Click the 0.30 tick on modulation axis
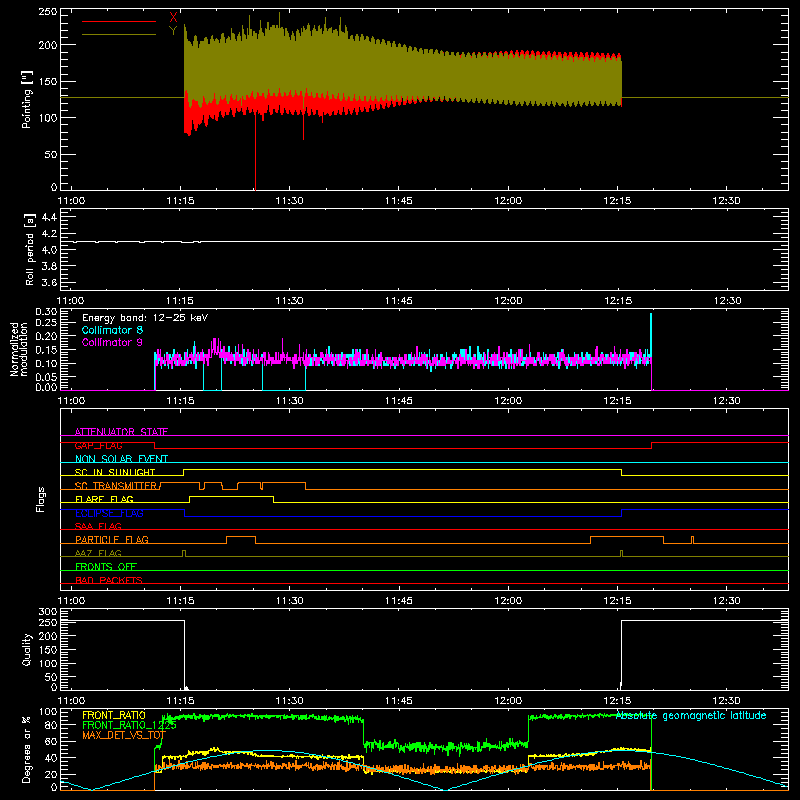This screenshot has width=800, height=800. [46, 312]
